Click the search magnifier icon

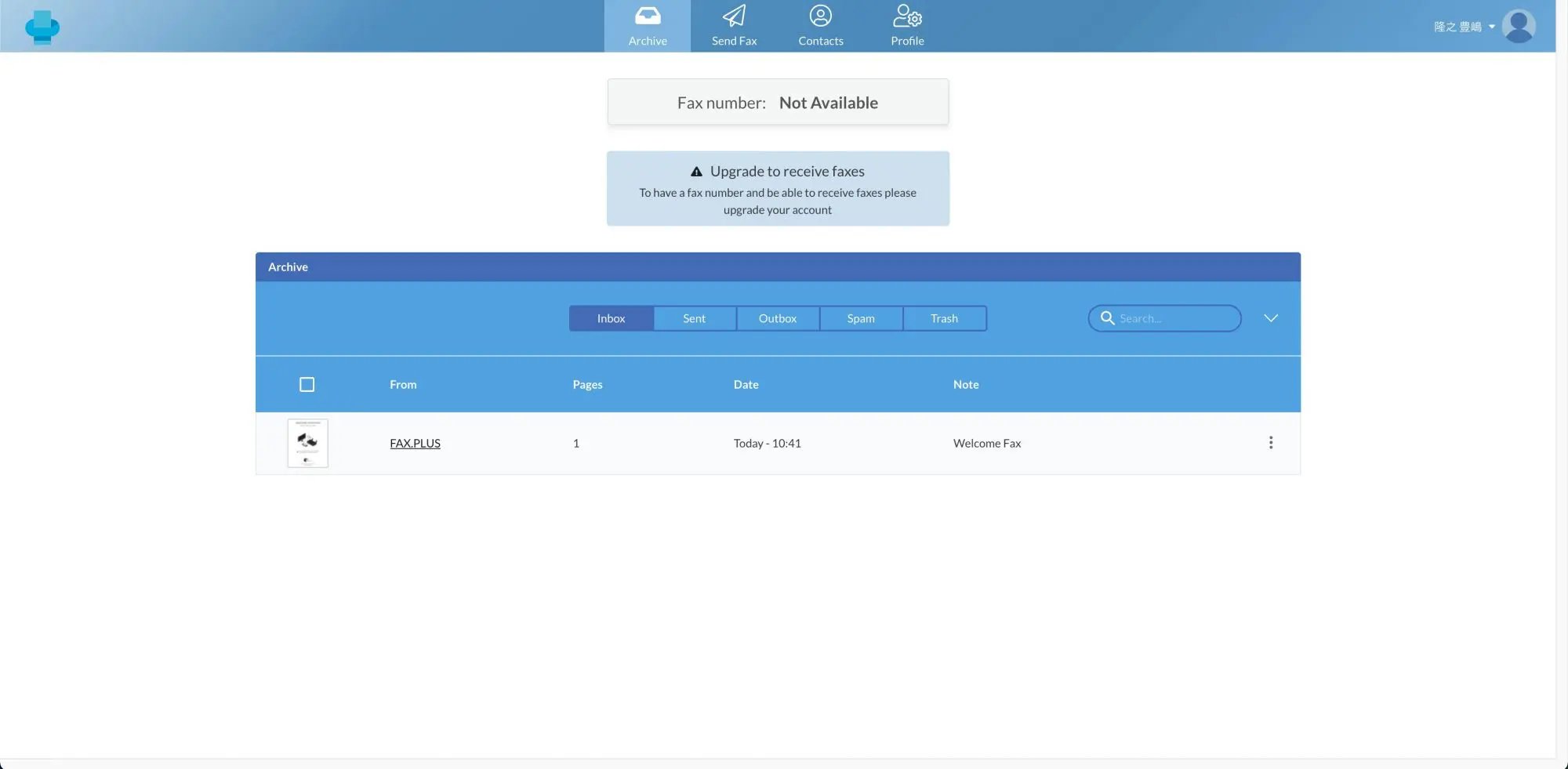[1107, 317]
